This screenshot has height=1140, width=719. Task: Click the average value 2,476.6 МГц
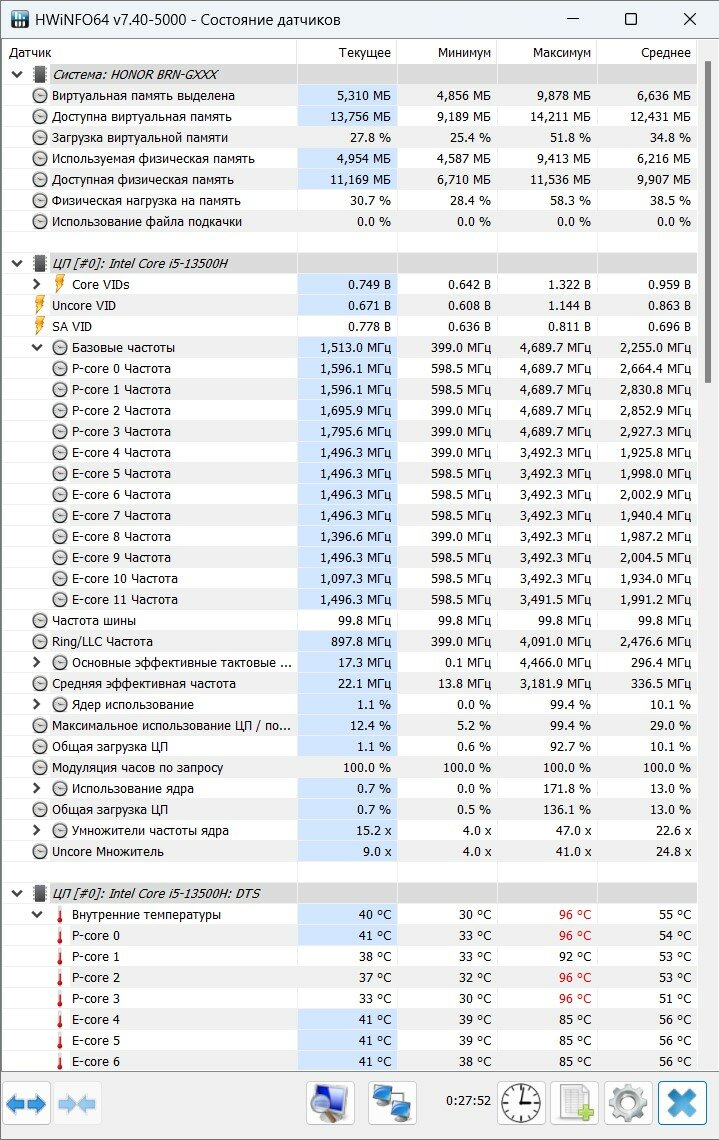tap(655, 642)
